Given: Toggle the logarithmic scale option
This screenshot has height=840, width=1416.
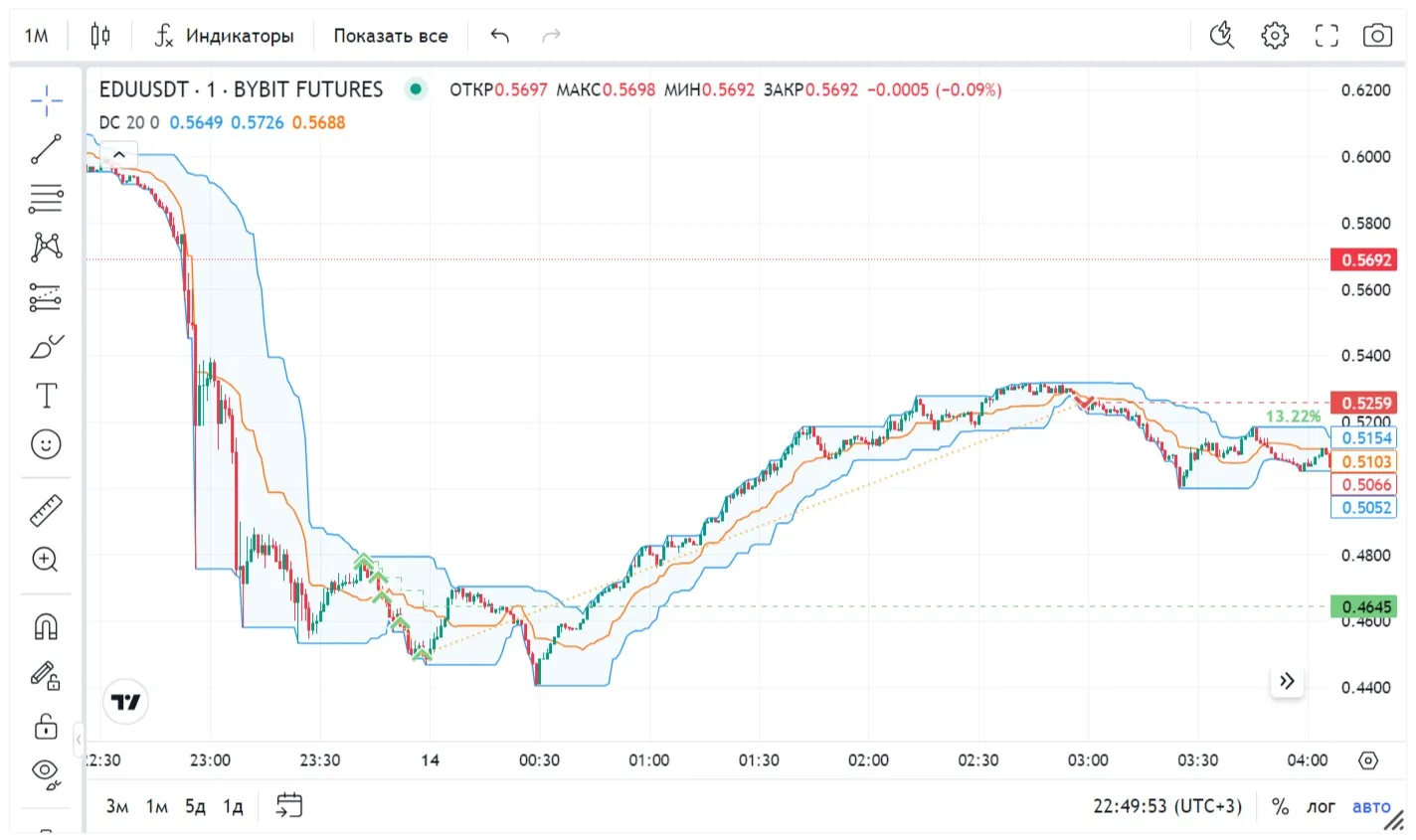Looking at the screenshot, I should 1321,806.
